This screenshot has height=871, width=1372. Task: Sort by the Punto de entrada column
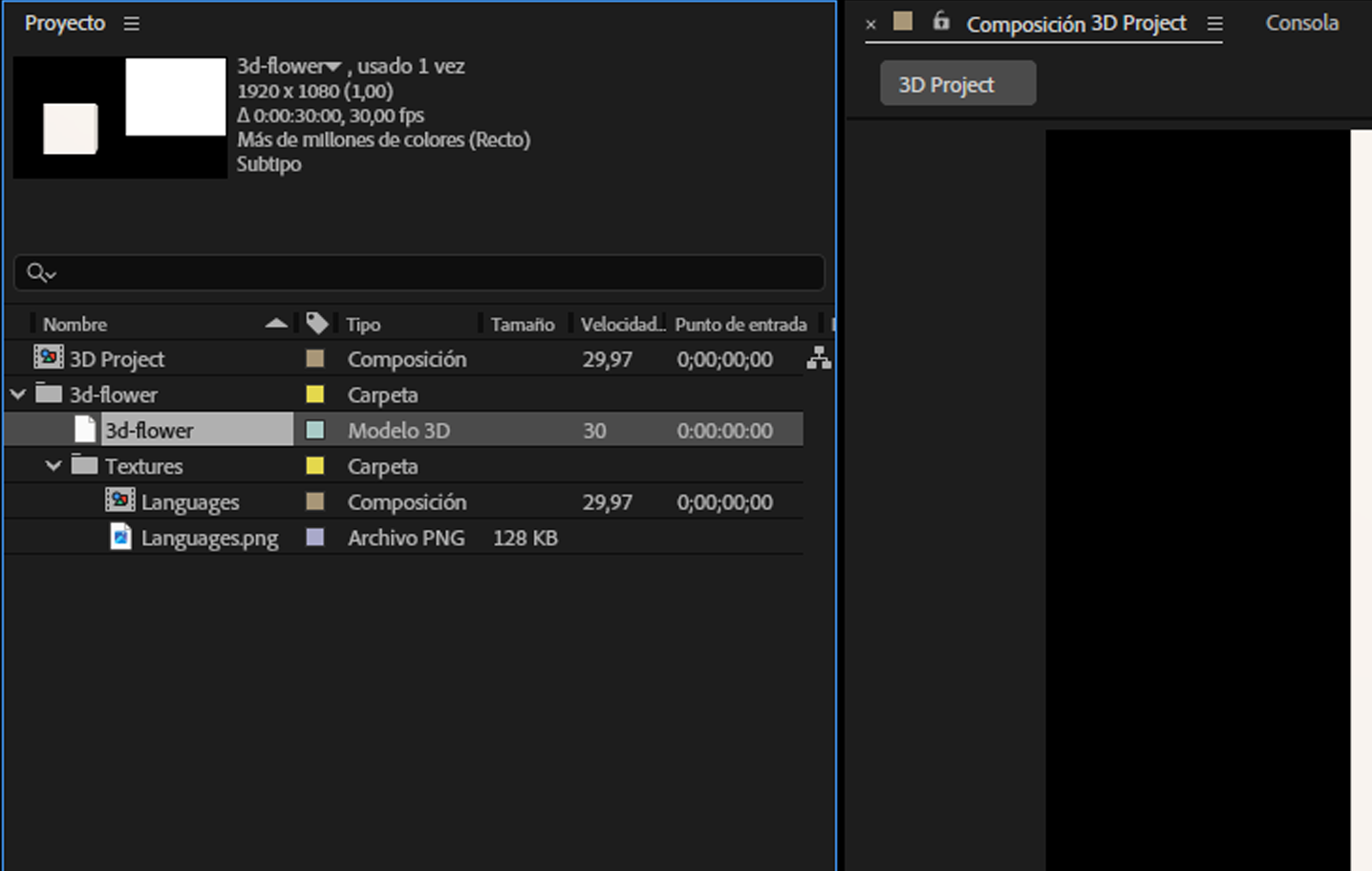coord(740,325)
